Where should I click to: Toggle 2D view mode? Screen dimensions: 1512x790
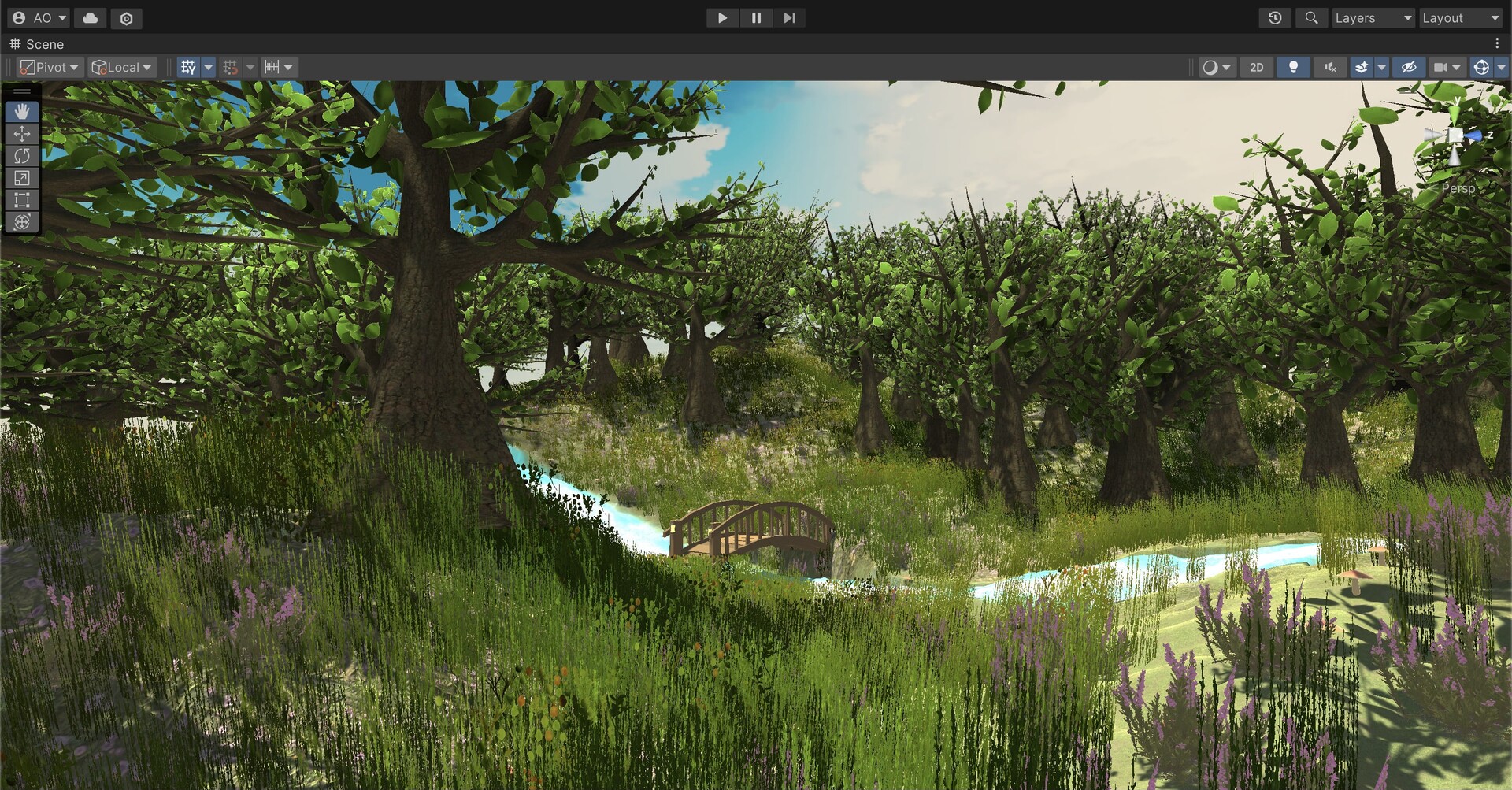[x=1256, y=67]
